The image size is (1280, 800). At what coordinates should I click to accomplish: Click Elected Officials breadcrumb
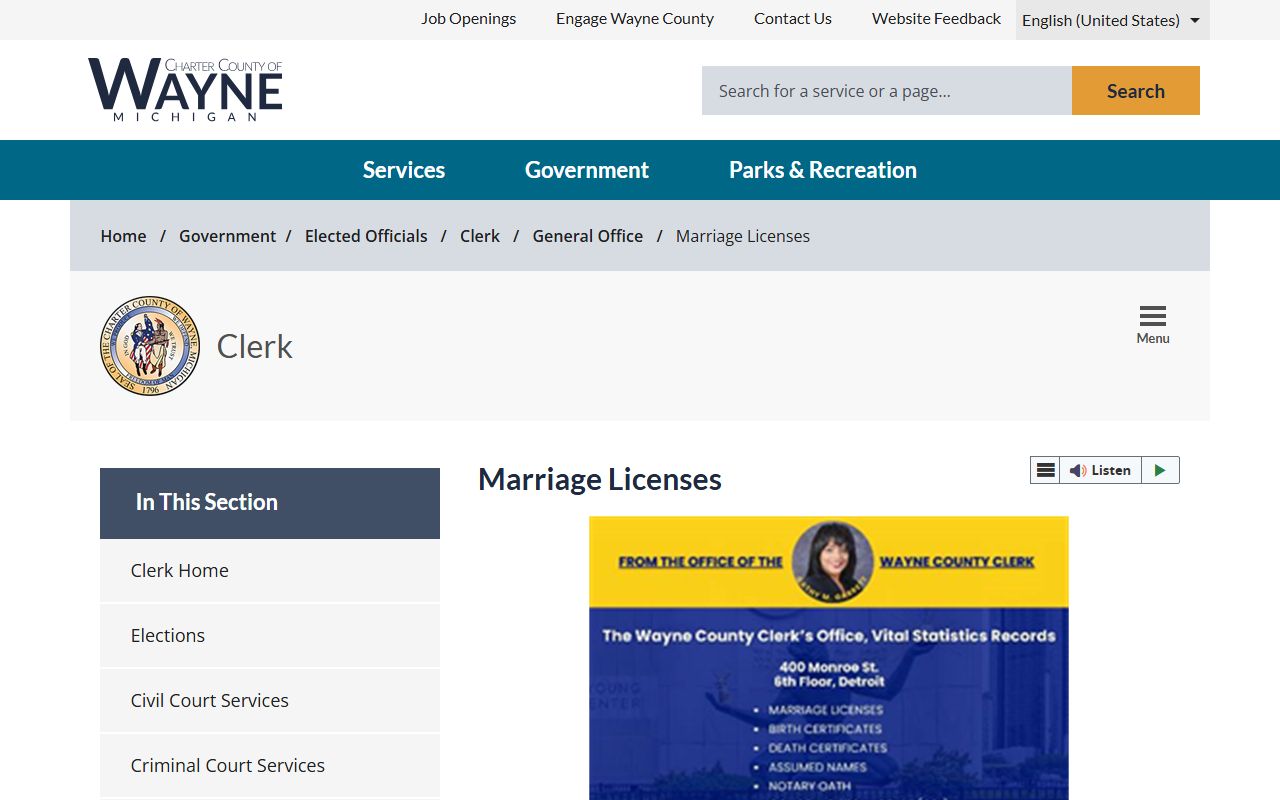point(366,236)
